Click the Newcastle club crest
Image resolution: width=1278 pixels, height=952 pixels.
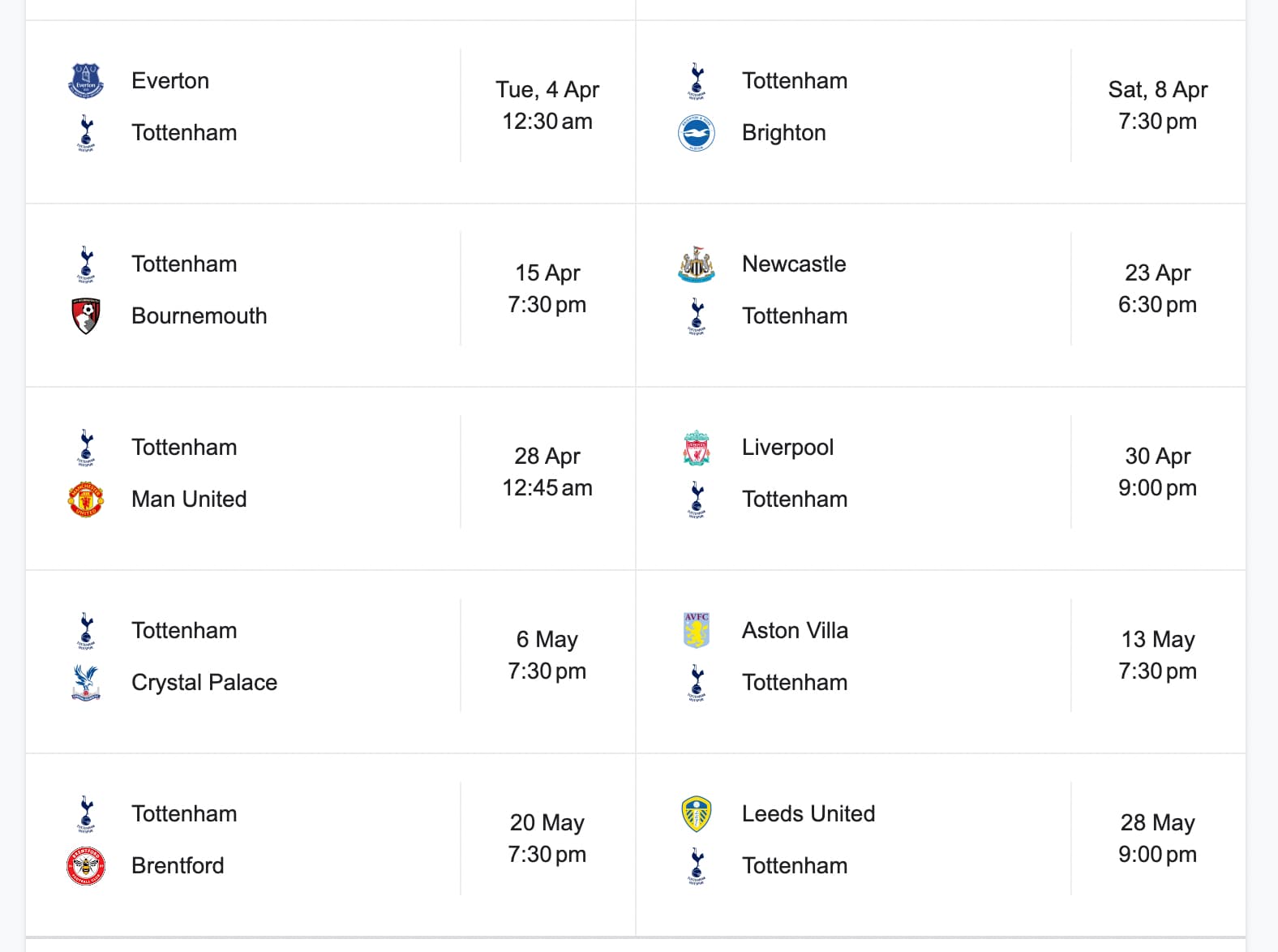696,264
